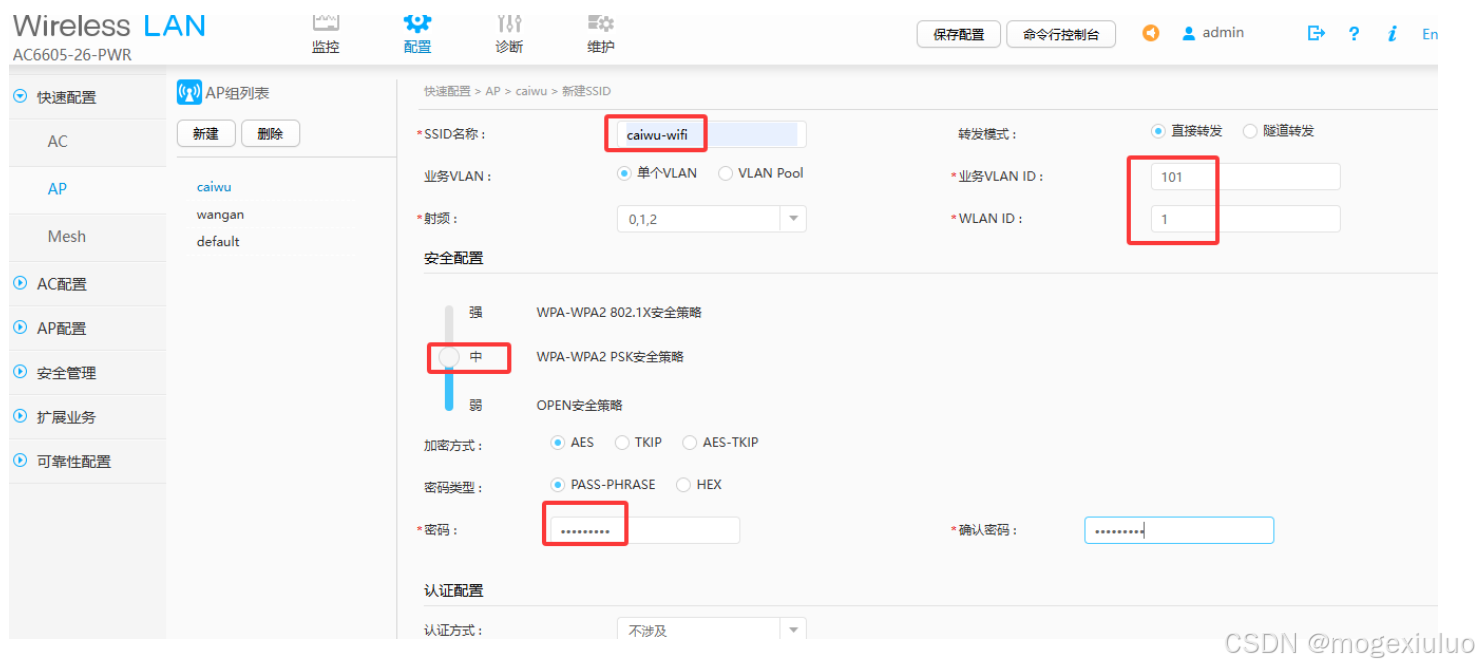Choose AES encryption method
The width and height of the screenshot is (1479, 669).
point(558,442)
